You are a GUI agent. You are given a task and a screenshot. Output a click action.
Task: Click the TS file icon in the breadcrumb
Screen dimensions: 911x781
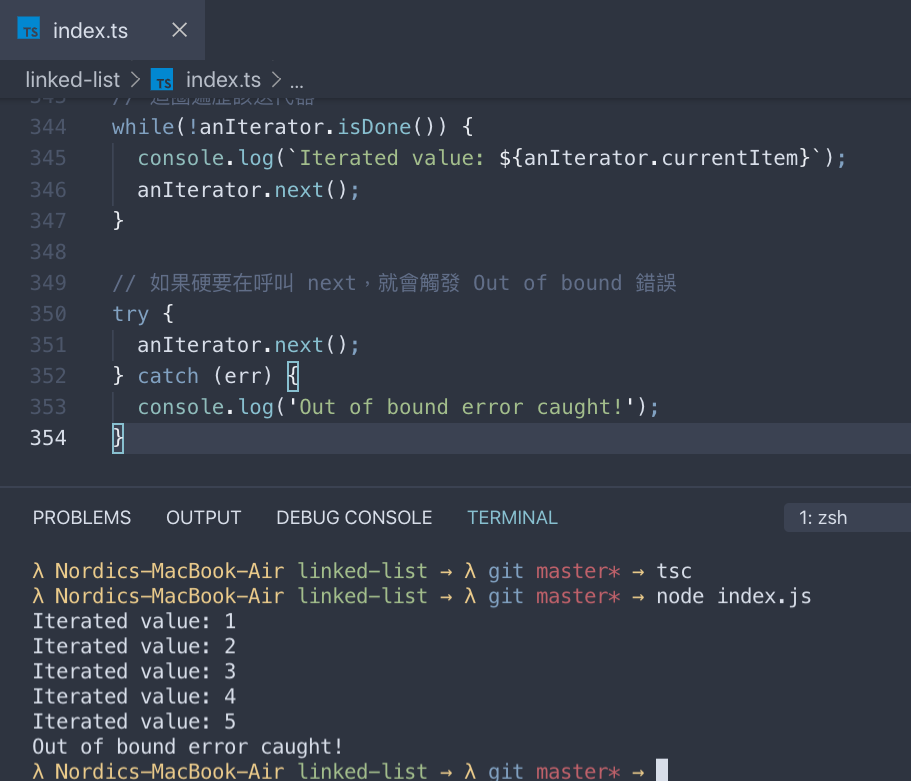pos(162,80)
